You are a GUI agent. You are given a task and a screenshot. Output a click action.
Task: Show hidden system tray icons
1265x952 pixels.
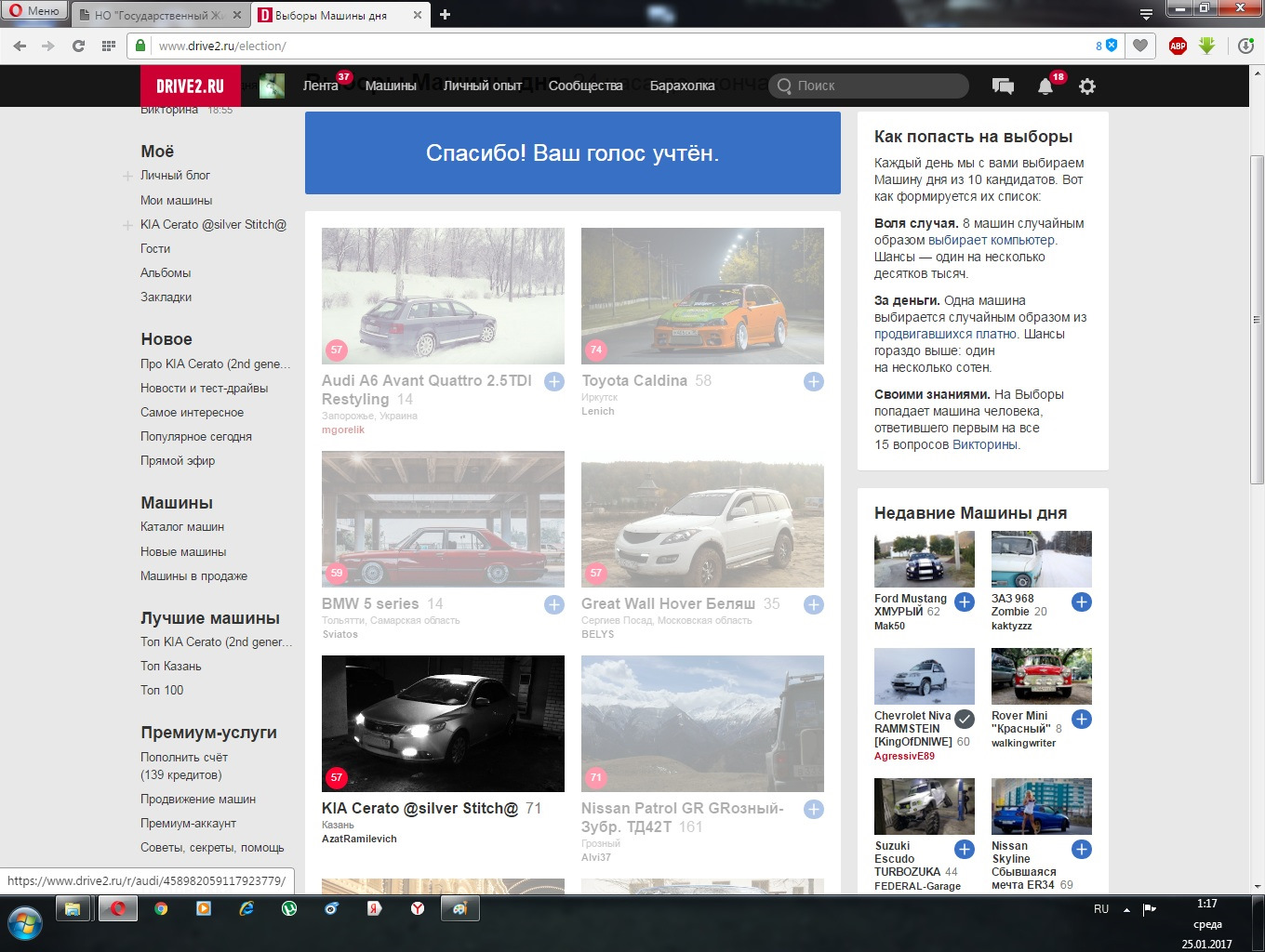coord(1126,909)
